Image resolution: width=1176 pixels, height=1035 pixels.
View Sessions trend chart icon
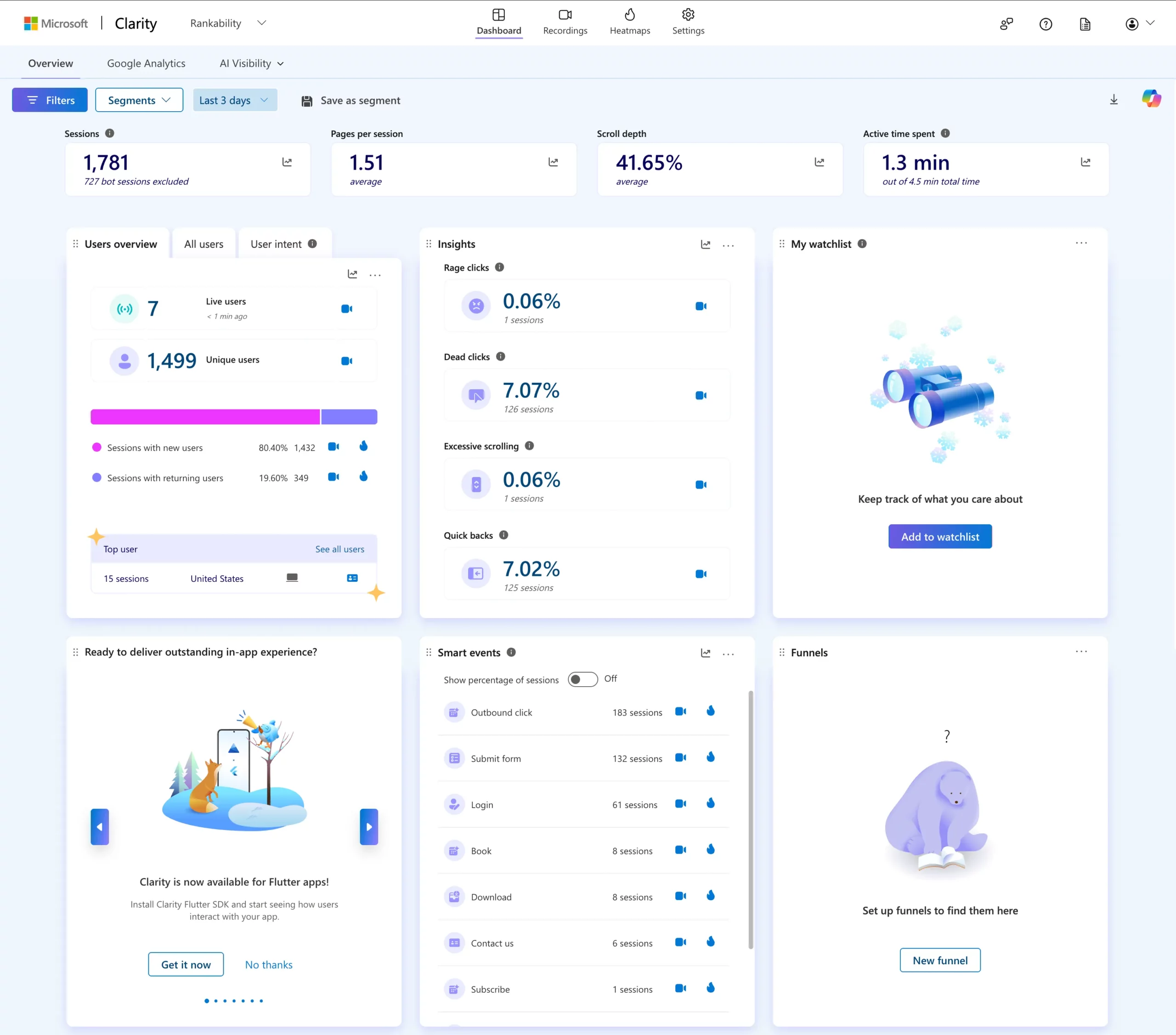pyautogui.click(x=287, y=162)
